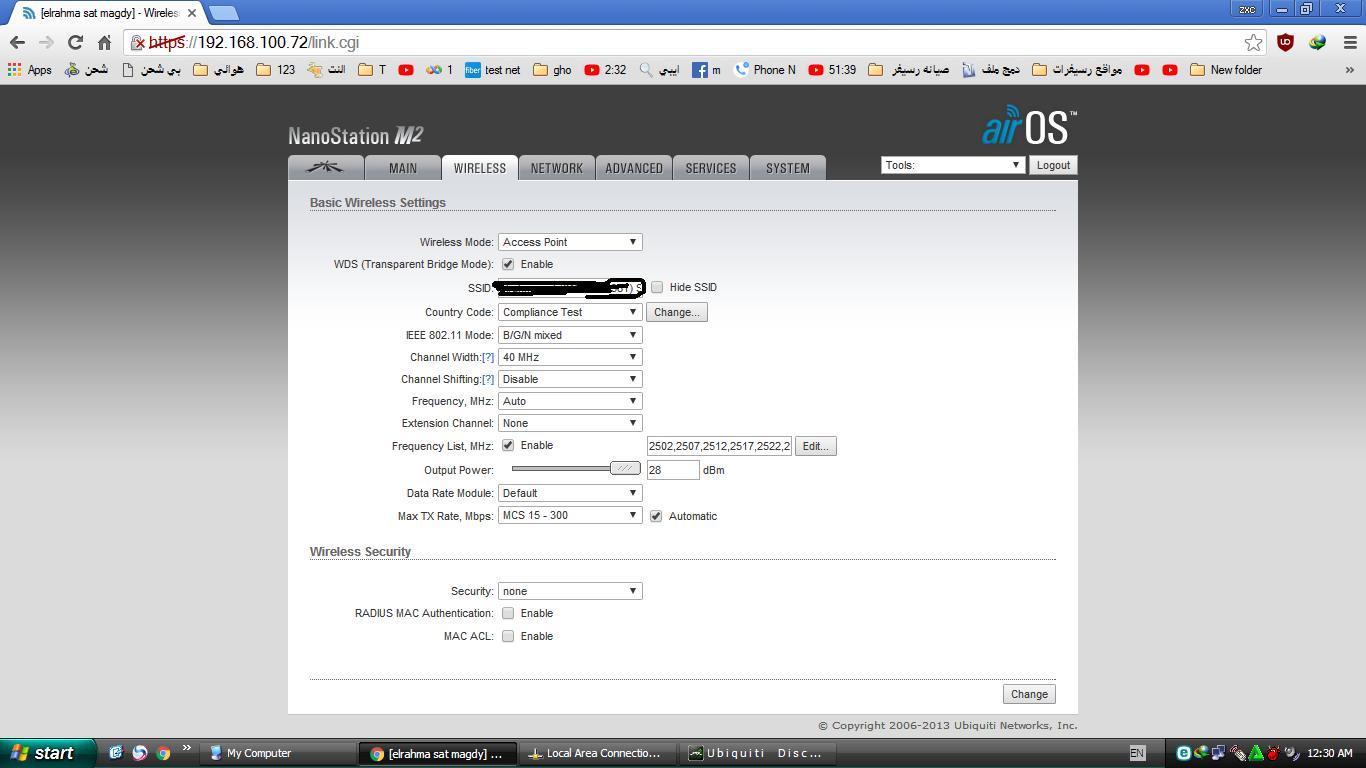Open the Wireless Mode dropdown
The height and width of the screenshot is (768, 1366).
tap(570, 242)
